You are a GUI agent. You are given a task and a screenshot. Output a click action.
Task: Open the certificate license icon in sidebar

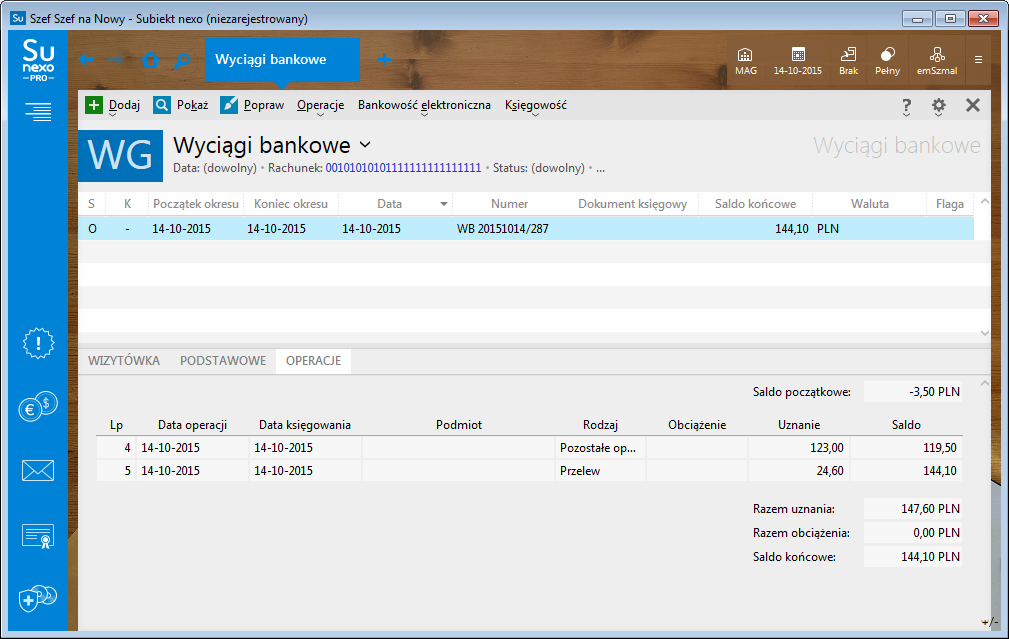38,535
